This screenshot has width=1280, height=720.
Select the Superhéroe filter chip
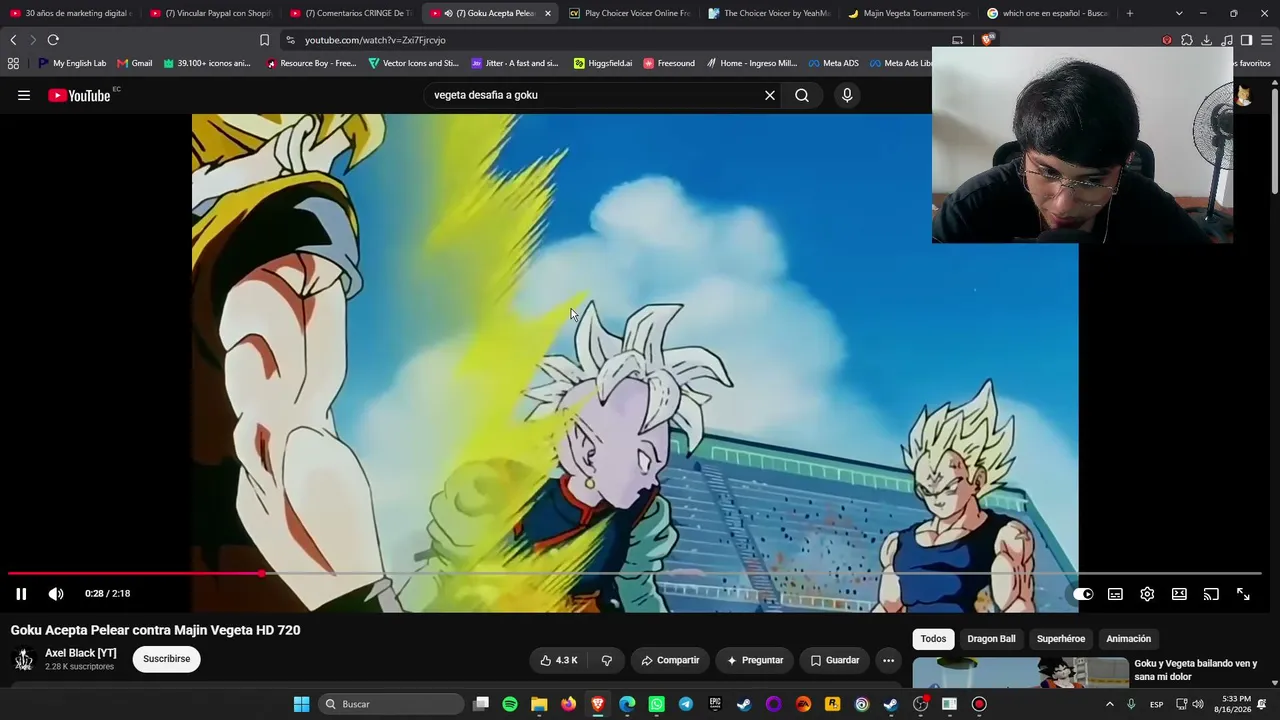1061,639
